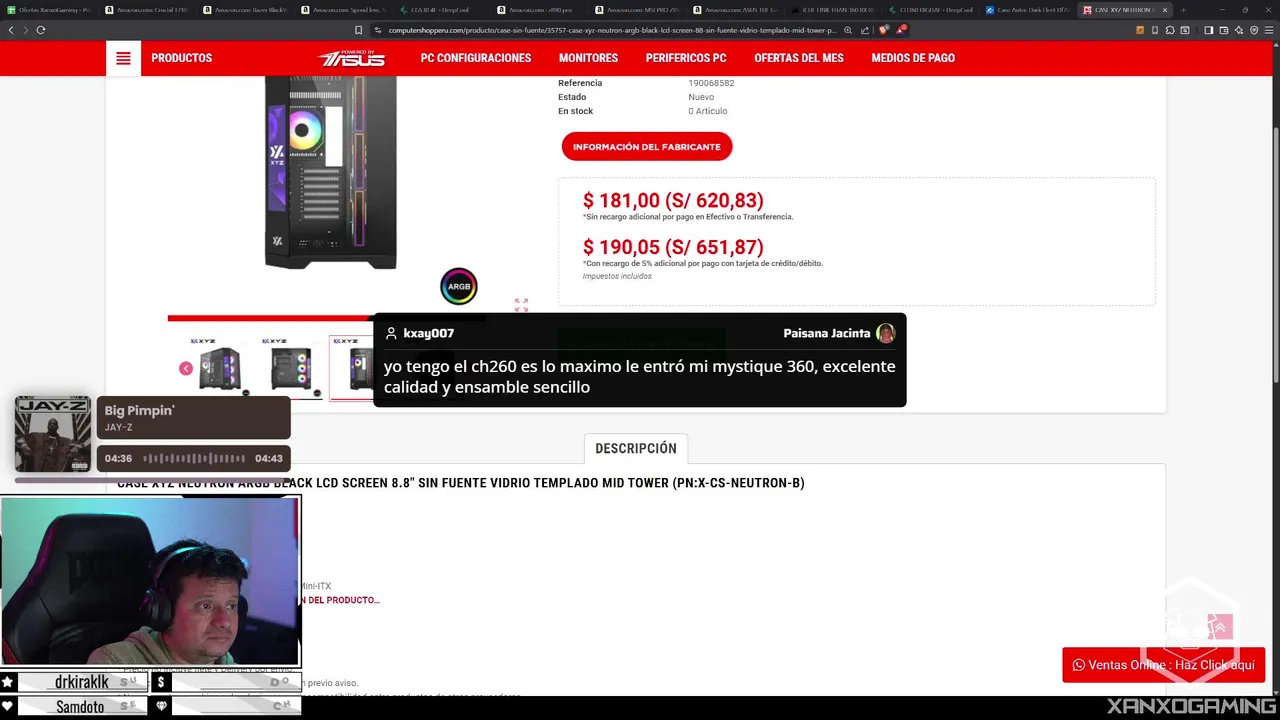Screen dimensions: 1280x720
Task: Open the browser hamburger menu at right
Action: point(1267,30)
